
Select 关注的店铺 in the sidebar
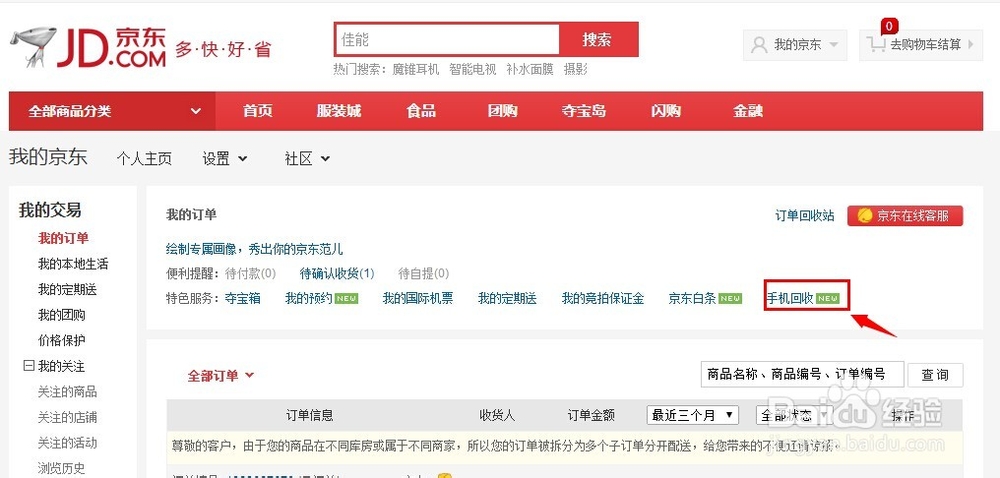(x=67, y=417)
